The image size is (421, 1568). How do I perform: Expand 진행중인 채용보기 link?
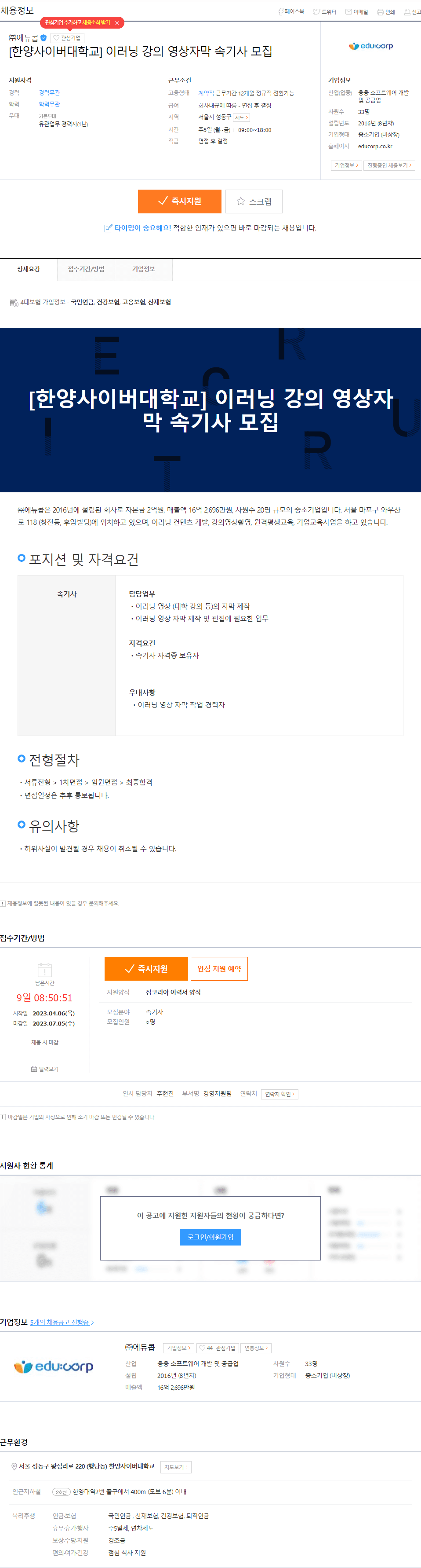click(389, 165)
